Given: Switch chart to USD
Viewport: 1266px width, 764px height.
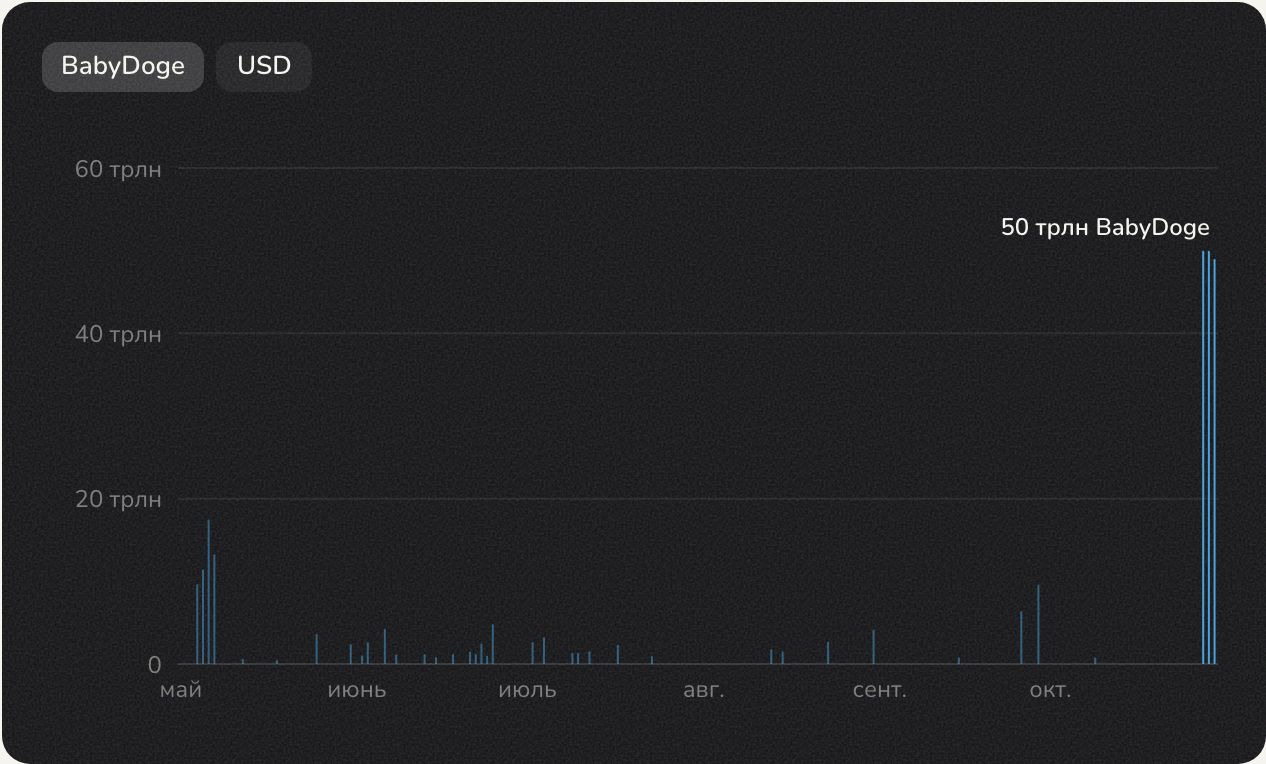Looking at the screenshot, I should 264,67.
